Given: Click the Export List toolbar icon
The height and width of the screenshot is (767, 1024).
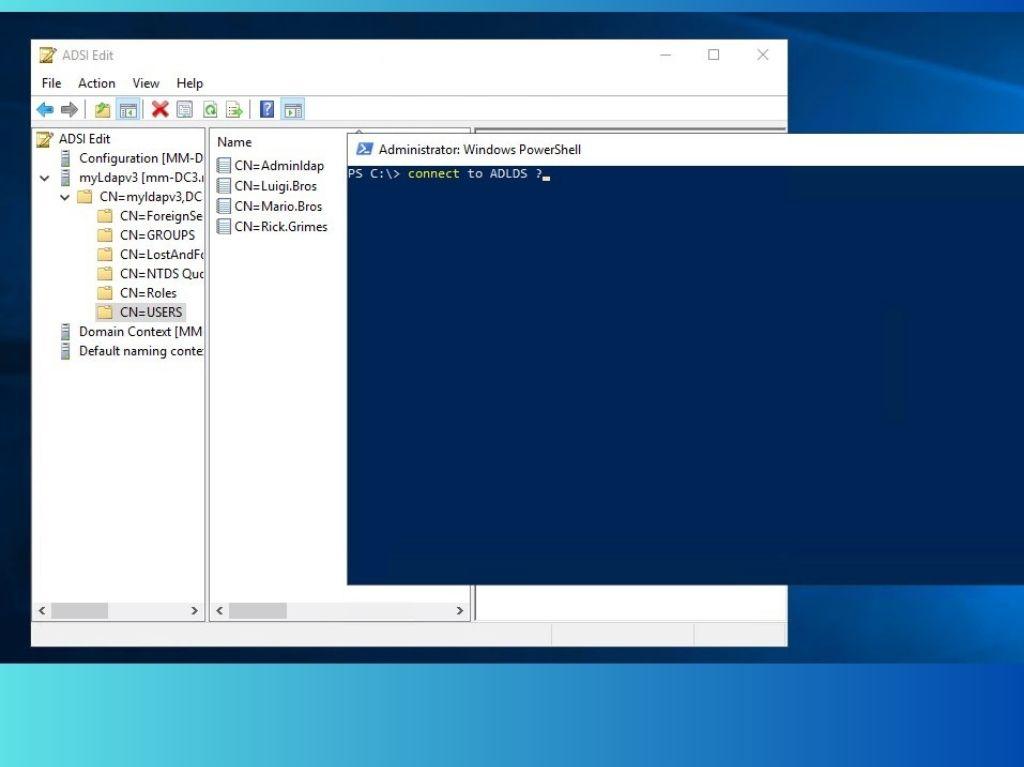Looking at the screenshot, I should (x=234, y=109).
